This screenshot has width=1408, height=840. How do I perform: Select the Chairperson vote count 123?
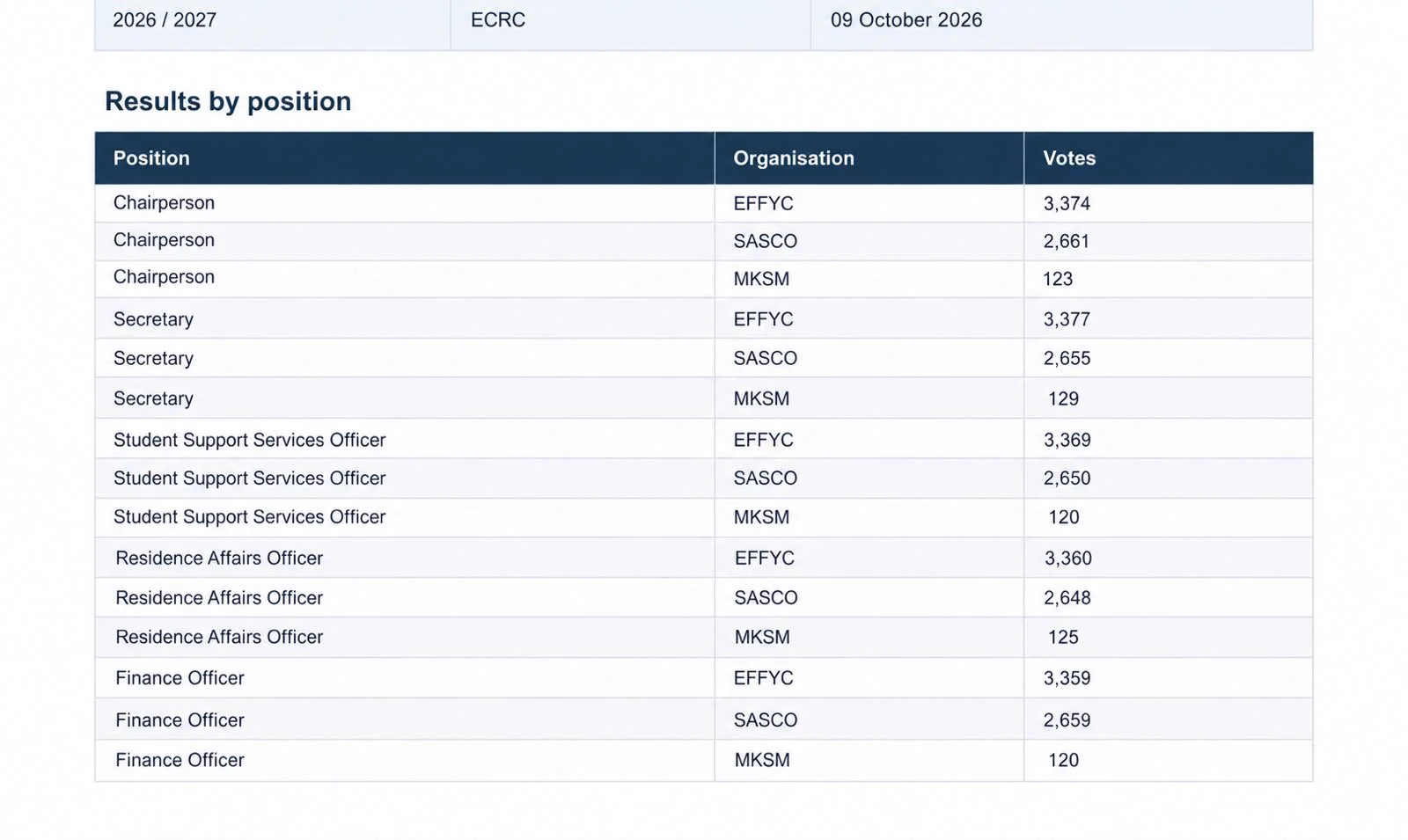click(x=1058, y=279)
